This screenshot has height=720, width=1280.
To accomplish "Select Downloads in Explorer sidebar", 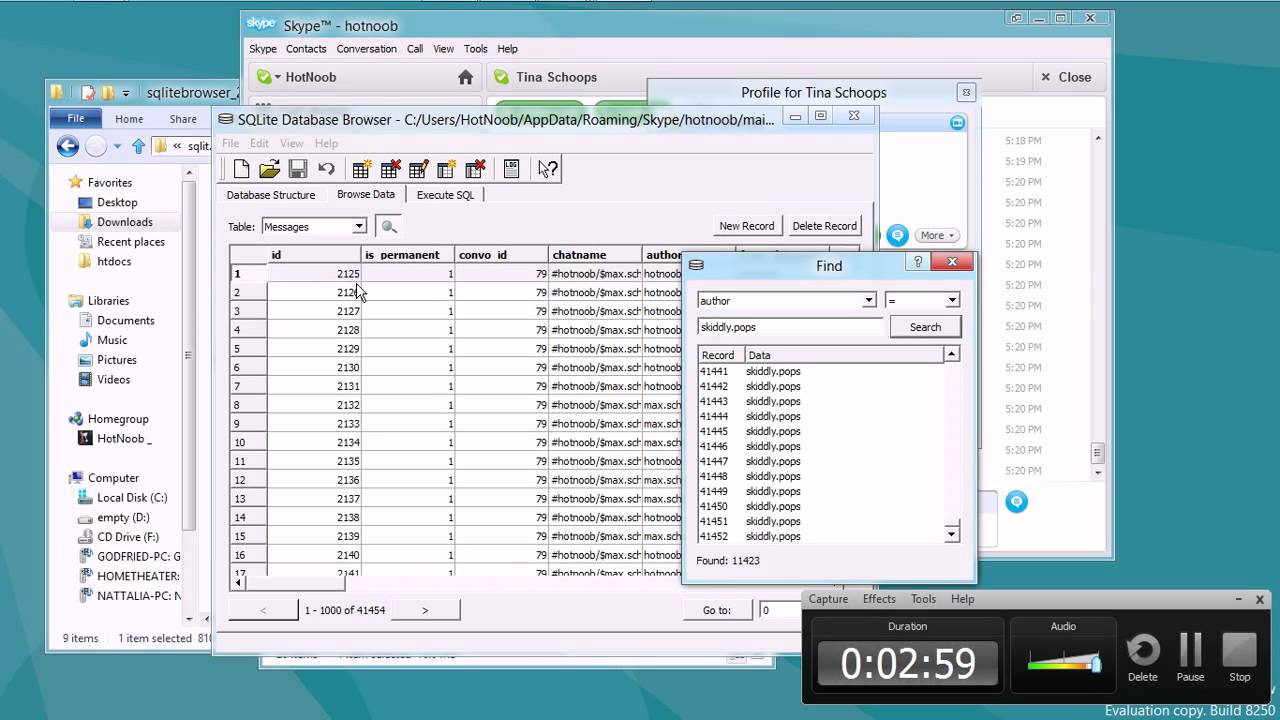I will click(x=124, y=222).
